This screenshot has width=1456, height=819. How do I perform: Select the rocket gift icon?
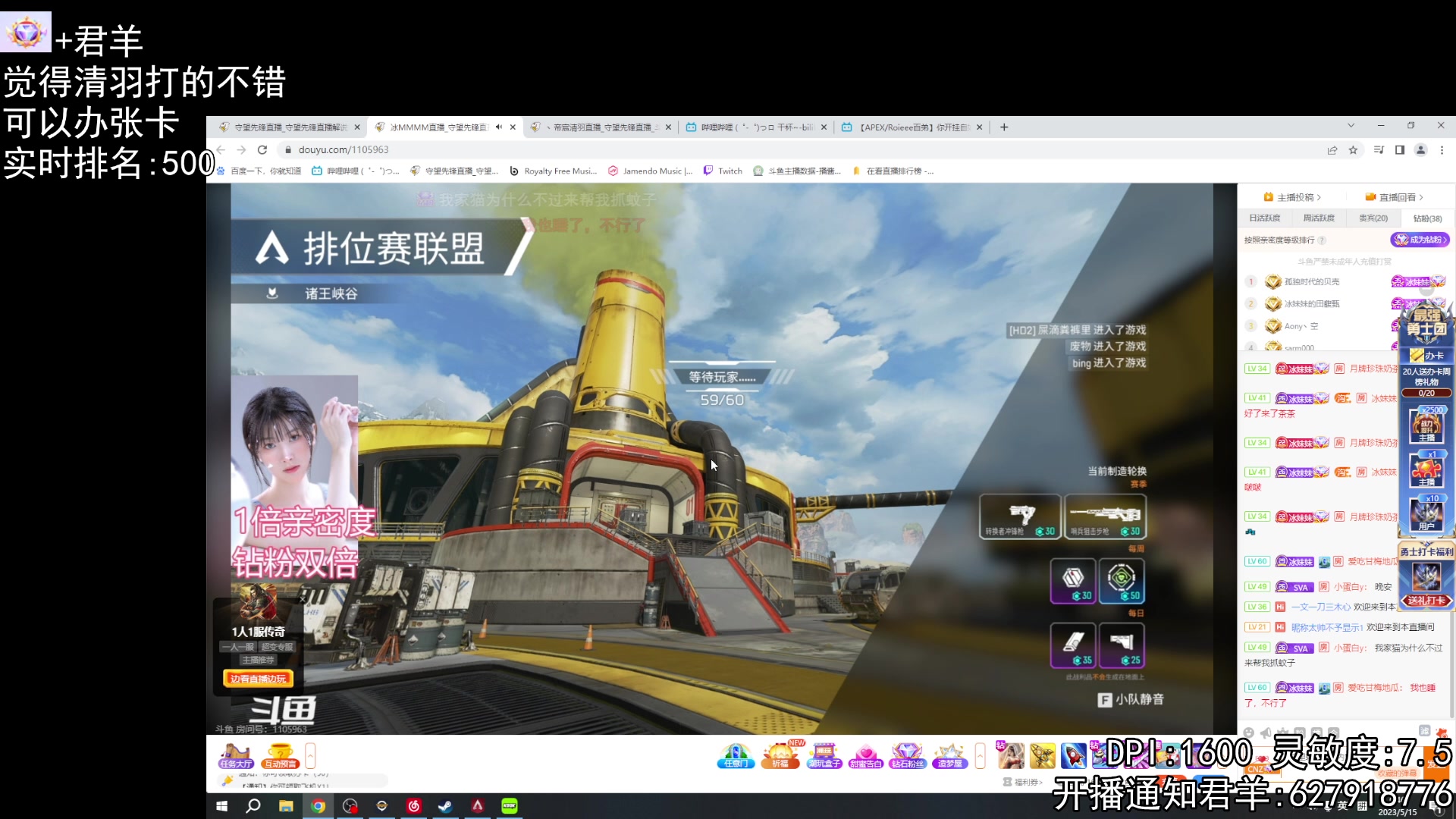1073,756
